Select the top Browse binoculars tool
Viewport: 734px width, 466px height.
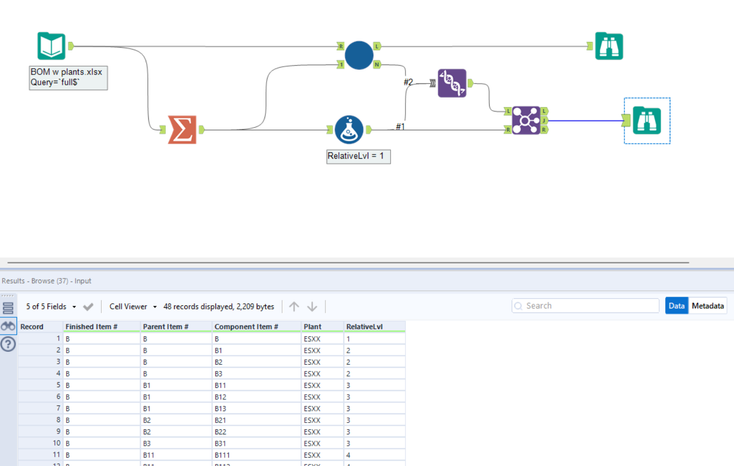609,46
